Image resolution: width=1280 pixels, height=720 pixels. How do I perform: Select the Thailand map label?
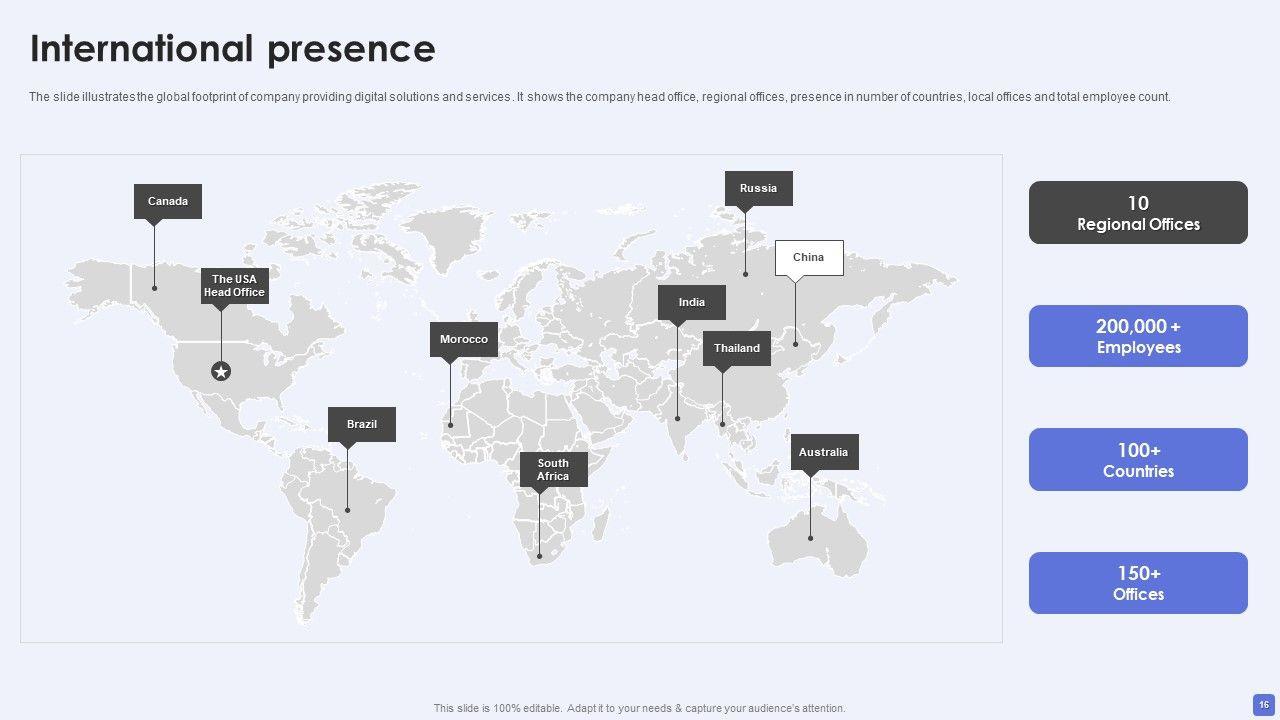[737, 348]
